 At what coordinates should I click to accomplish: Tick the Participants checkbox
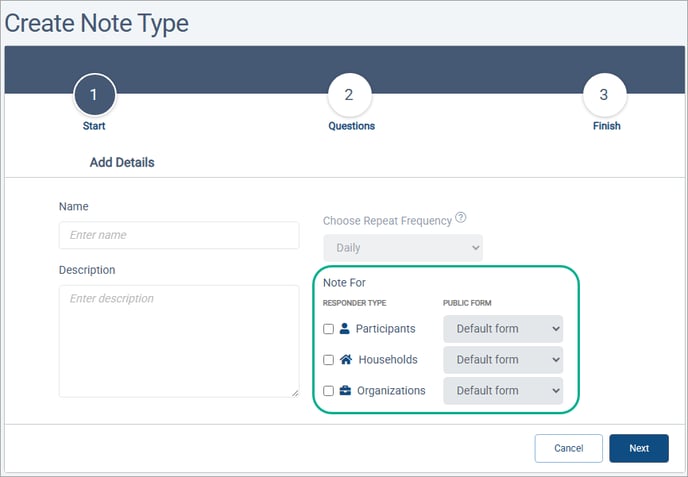click(329, 329)
